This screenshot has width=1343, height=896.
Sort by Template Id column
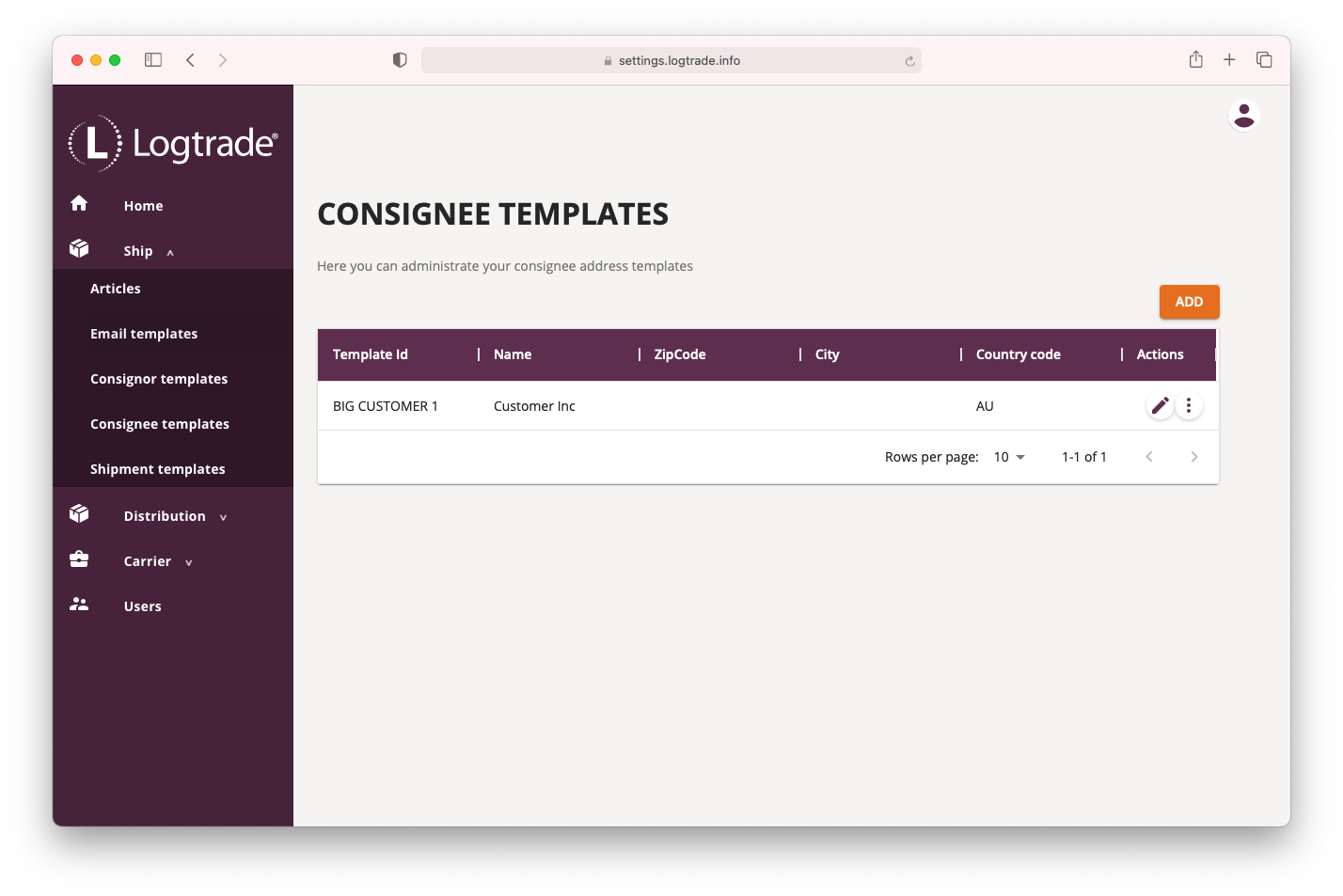pyautogui.click(x=371, y=354)
